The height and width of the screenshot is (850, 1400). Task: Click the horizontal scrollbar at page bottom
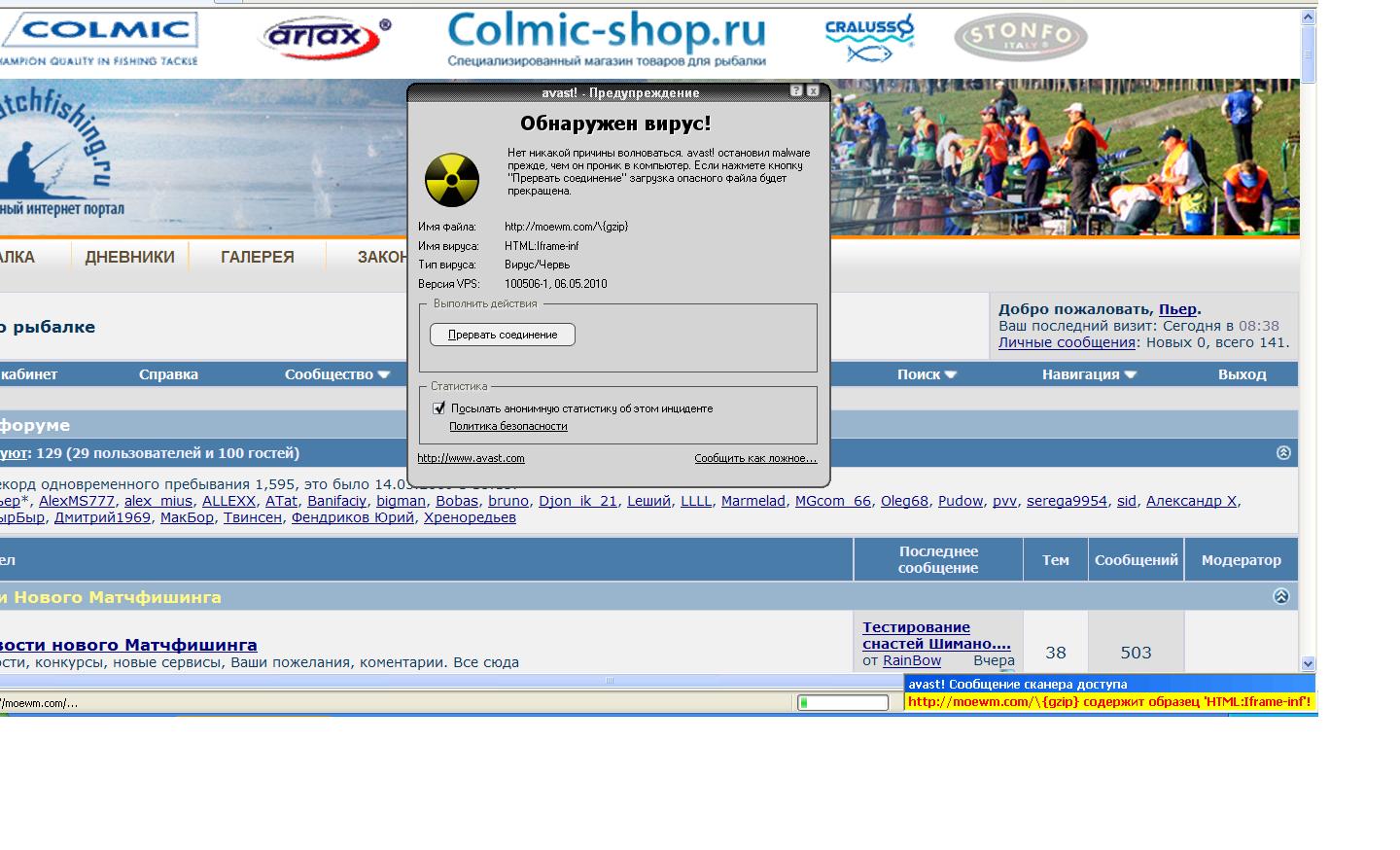[611, 681]
